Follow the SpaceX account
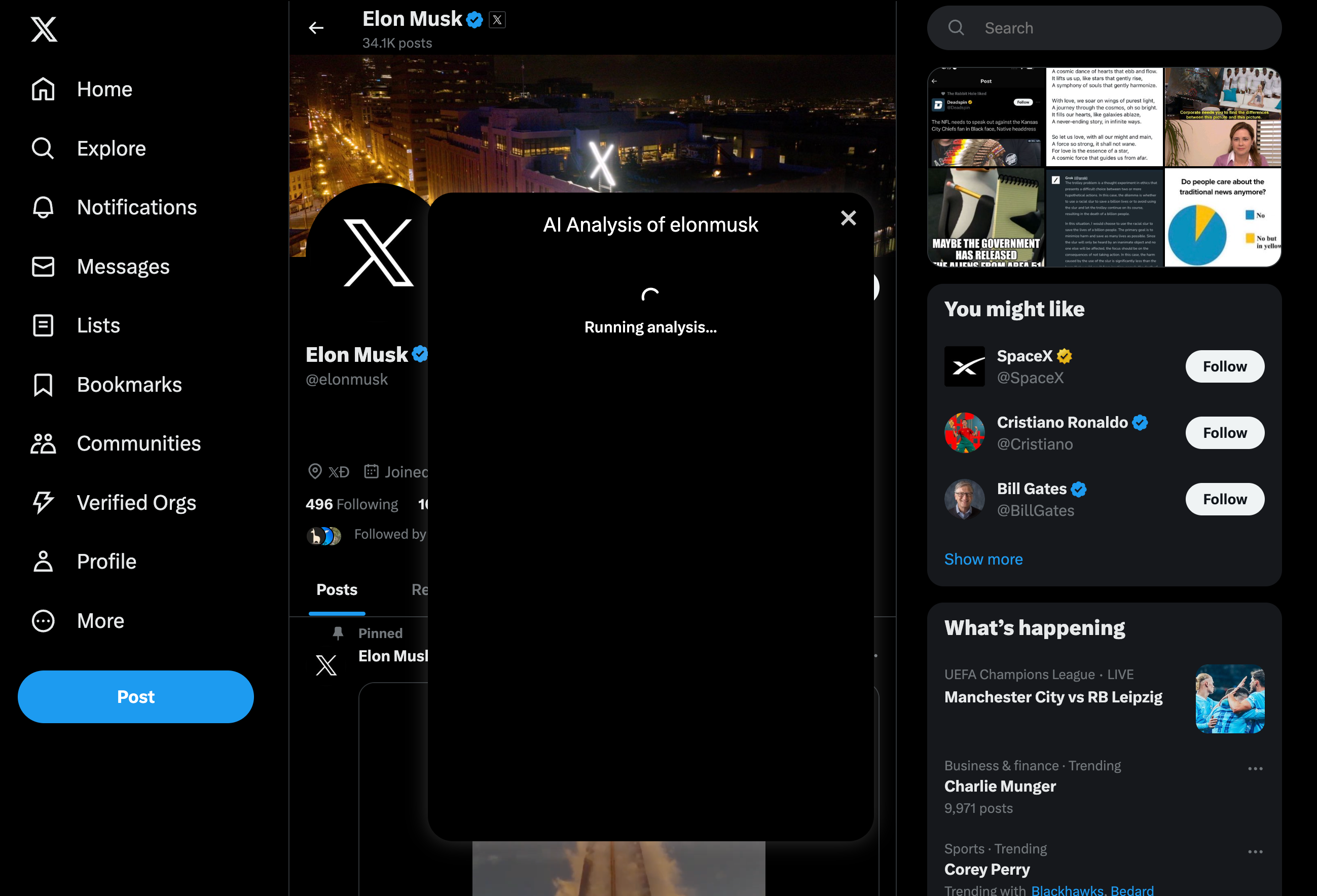1317x896 pixels. click(1224, 366)
